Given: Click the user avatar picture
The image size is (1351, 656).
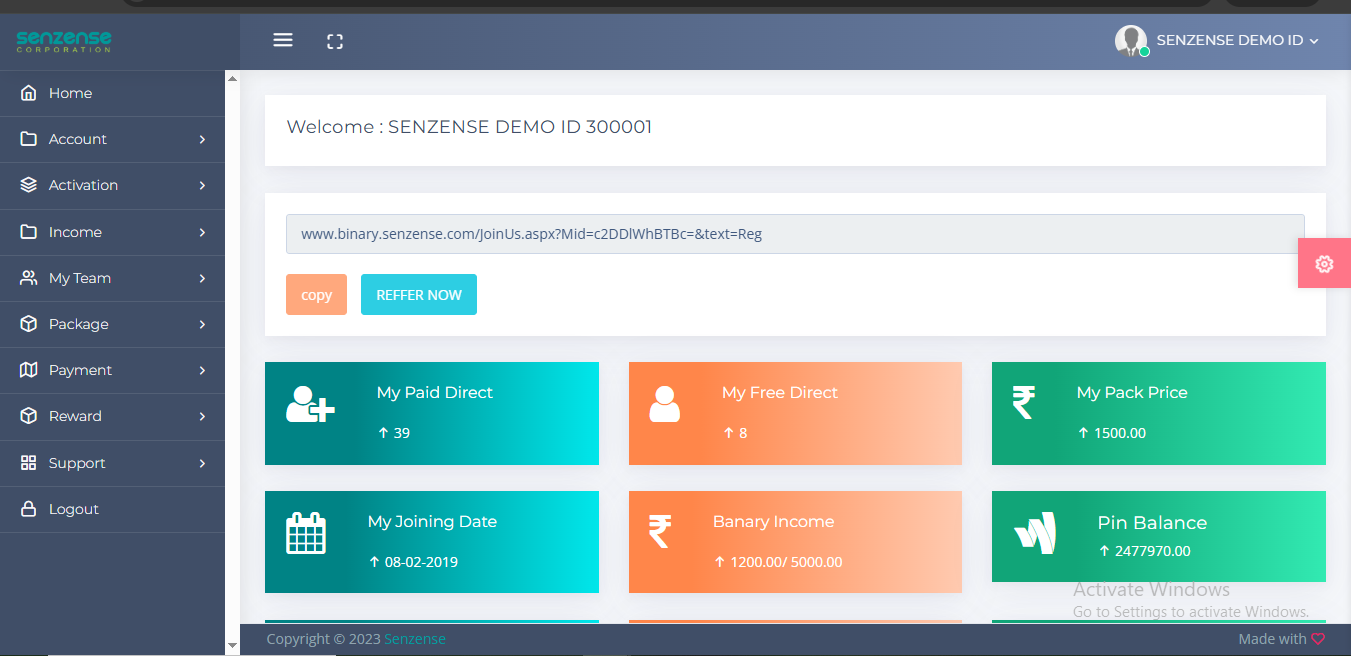Looking at the screenshot, I should tap(1131, 40).
